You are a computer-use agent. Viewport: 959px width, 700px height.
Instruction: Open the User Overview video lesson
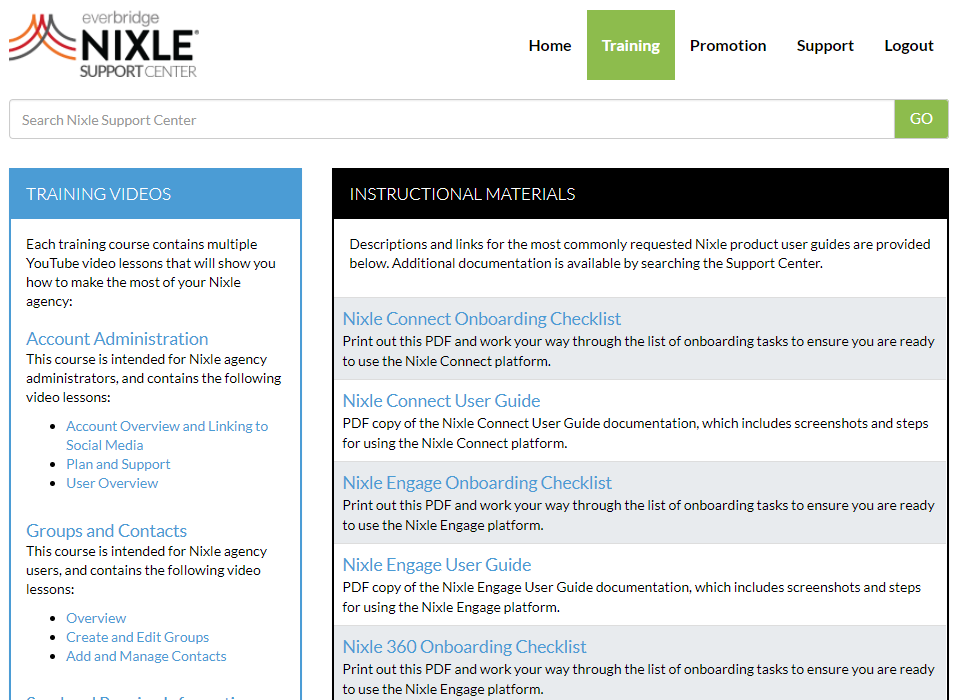[112, 483]
